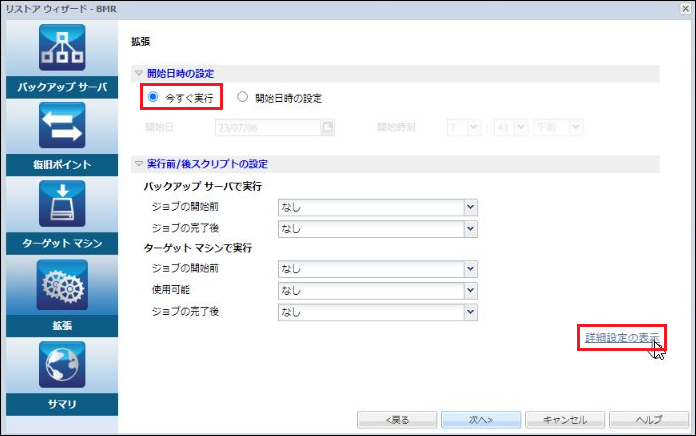This screenshot has width=696, height=436.
Task: Choose the 開始日時の設定 radio option
Action: pos(242,97)
